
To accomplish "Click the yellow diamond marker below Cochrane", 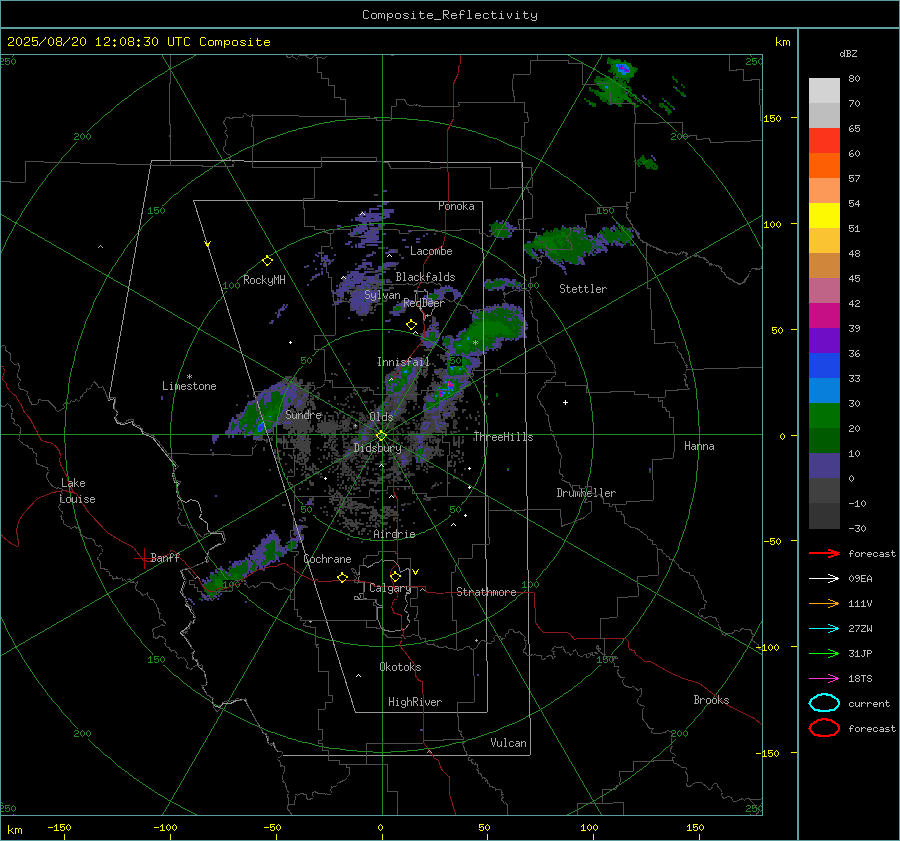I will pos(342,577).
